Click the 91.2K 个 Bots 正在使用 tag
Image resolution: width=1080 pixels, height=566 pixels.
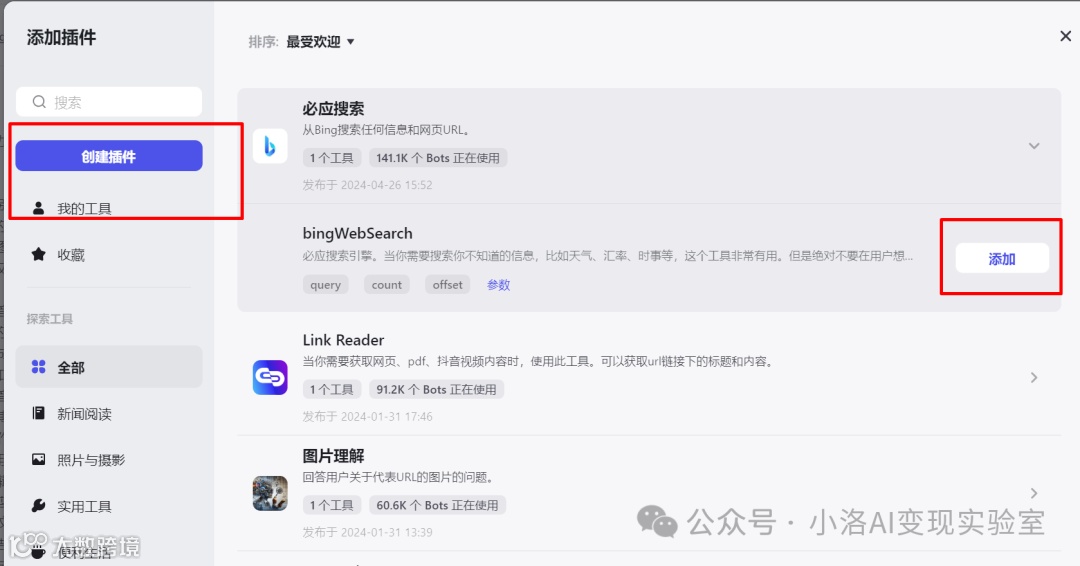pyautogui.click(x=437, y=389)
